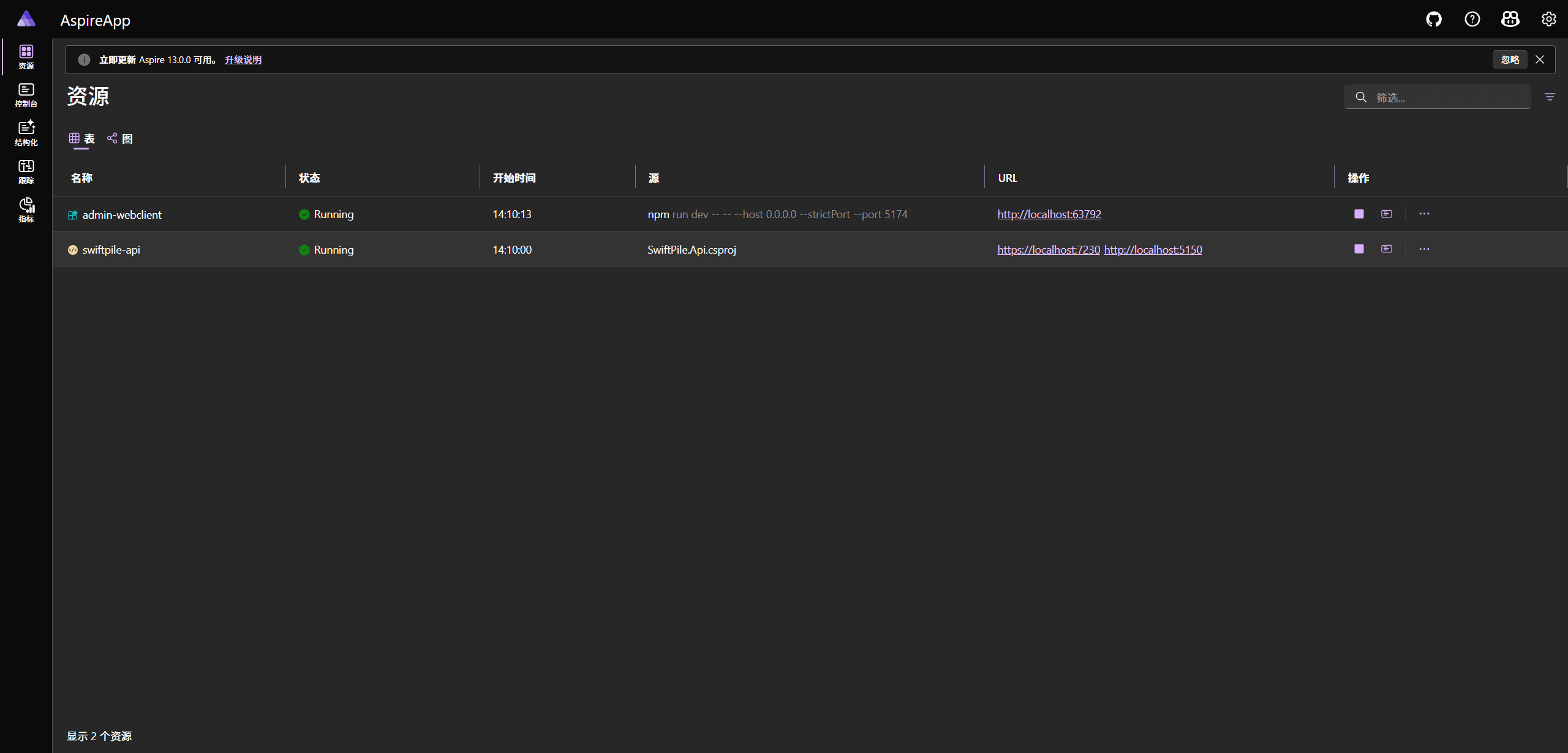View console logs for admin-webclient
Image resolution: width=1568 pixels, height=753 pixels.
click(1387, 214)
